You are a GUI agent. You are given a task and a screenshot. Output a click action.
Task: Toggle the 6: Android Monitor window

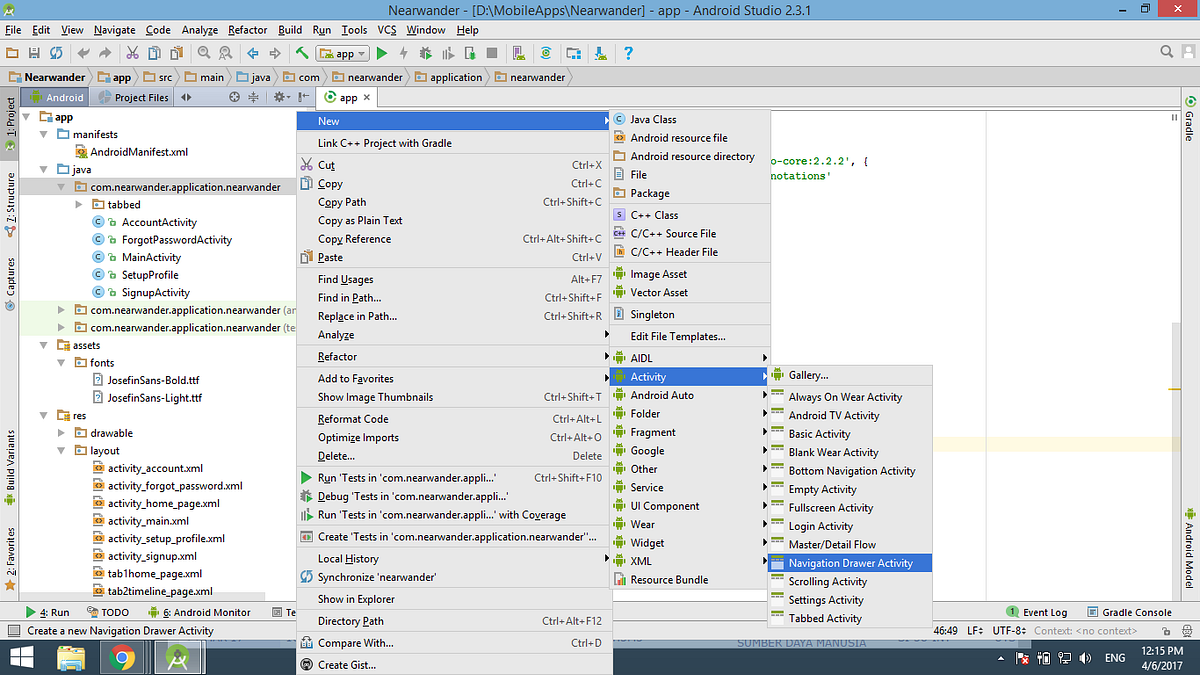(x=198, y=612)
